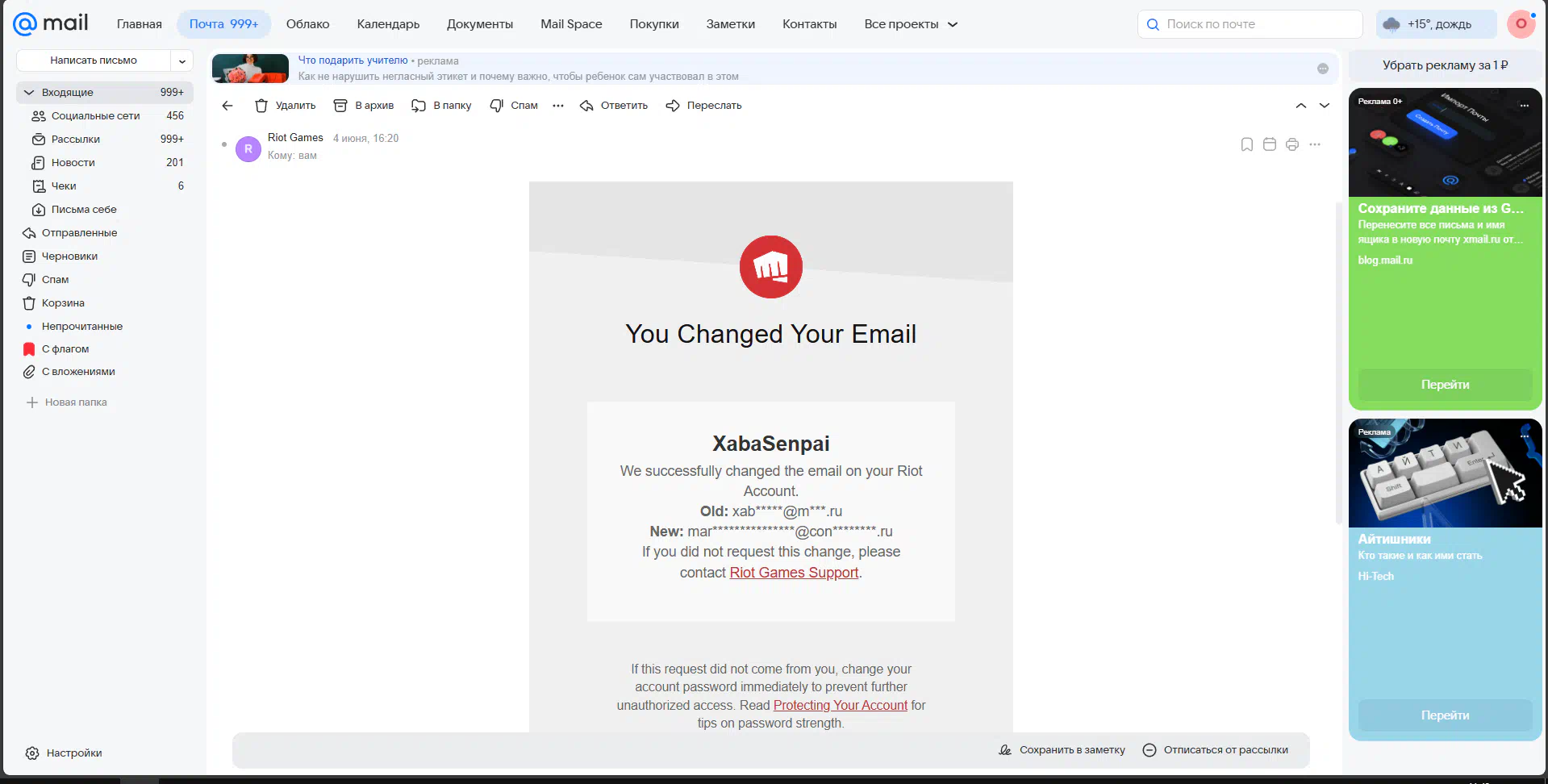Toggle the unread dot beside the sender avatar
This screenshot has width=1548, height=784.
pyautogui.click(x=224, y=144)
